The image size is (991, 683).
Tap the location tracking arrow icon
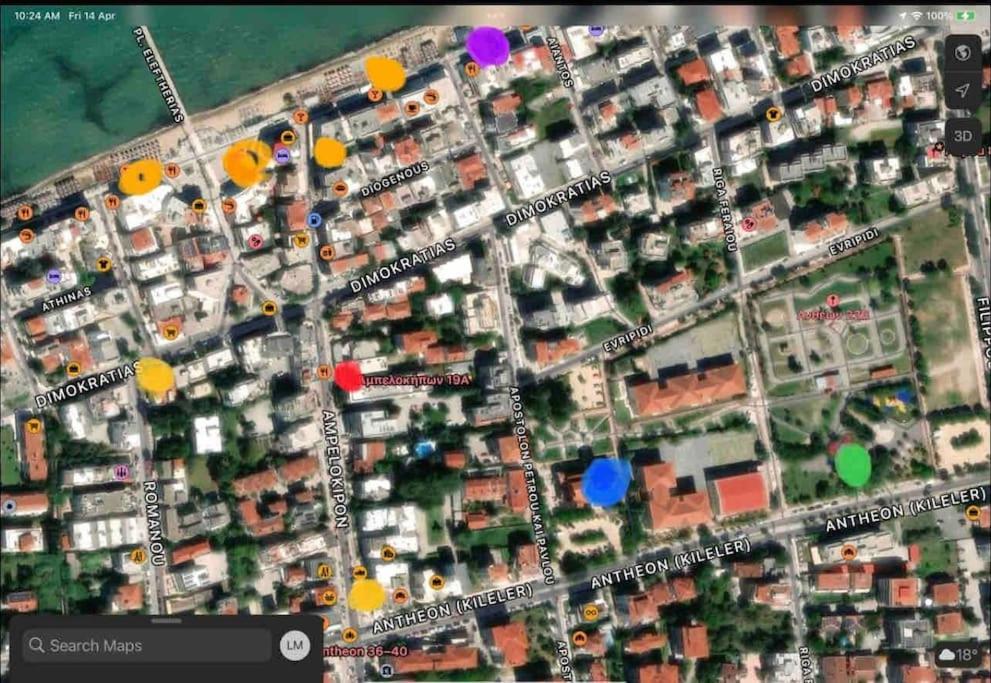coord(961,92)
